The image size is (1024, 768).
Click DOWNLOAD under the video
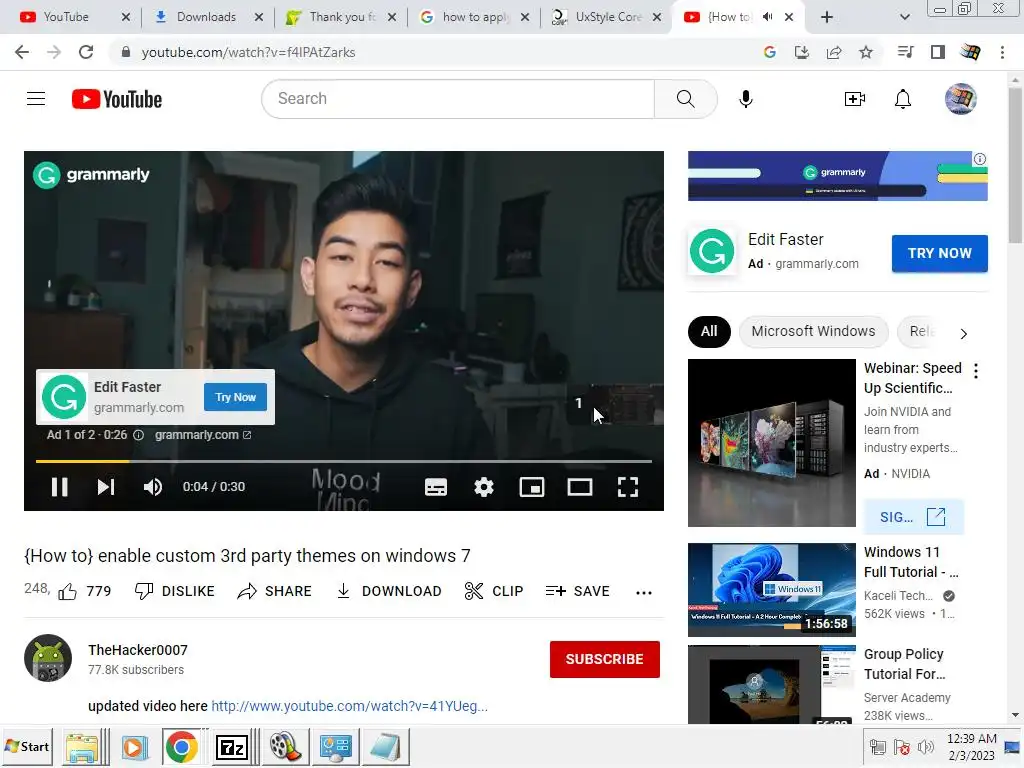pyautogui.click(x=389, y=591)
